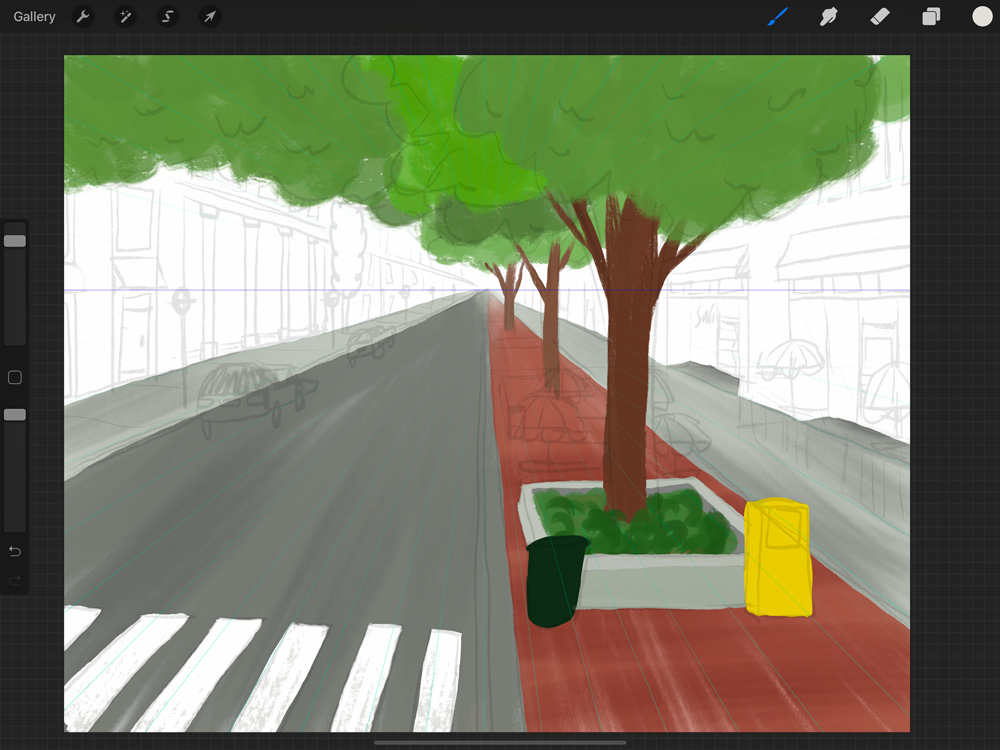
Task: Activate the Selection tool
Action: pos(168,17)
